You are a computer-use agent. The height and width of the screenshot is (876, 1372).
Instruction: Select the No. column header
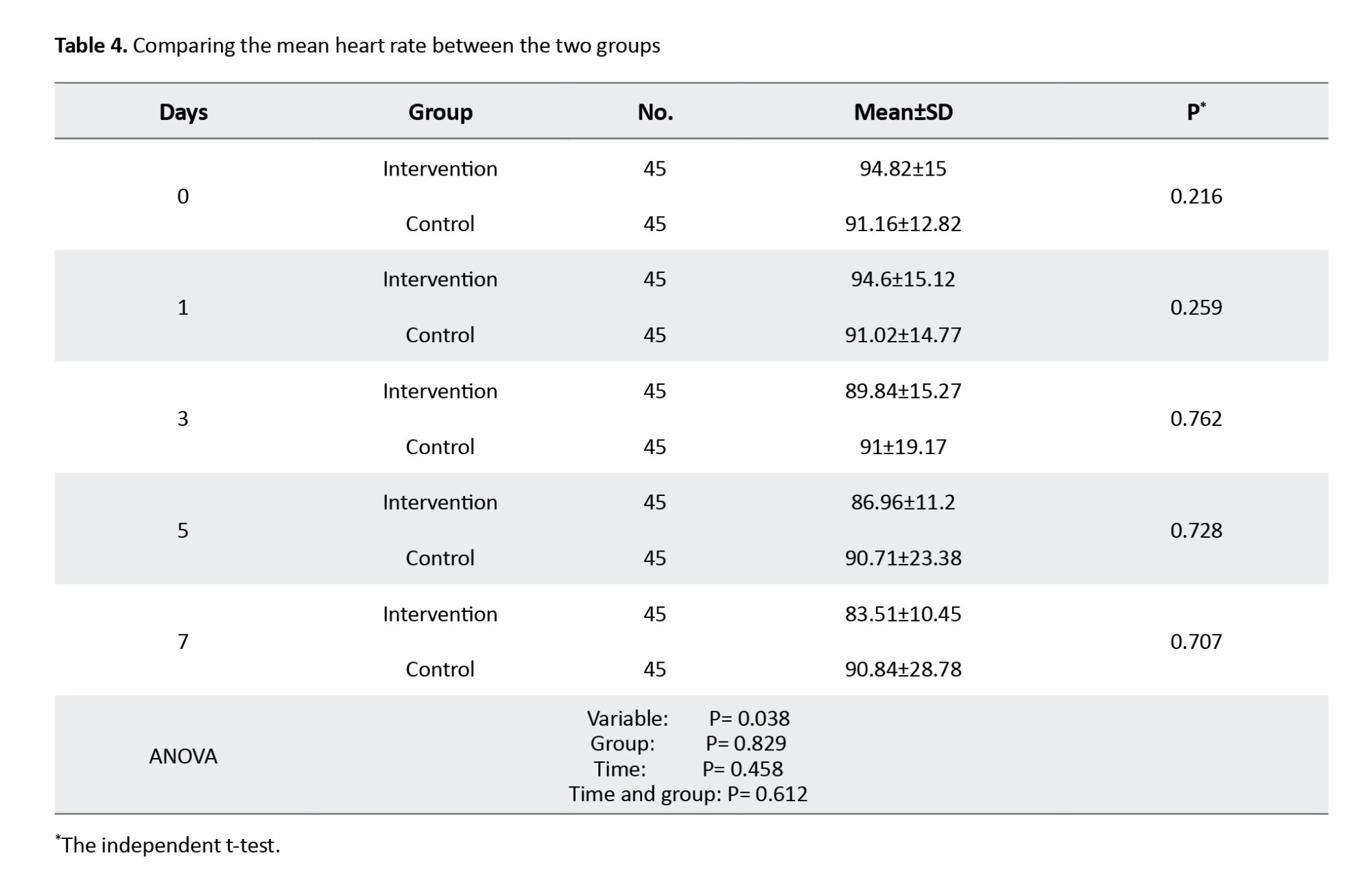[x=654, y=112]
